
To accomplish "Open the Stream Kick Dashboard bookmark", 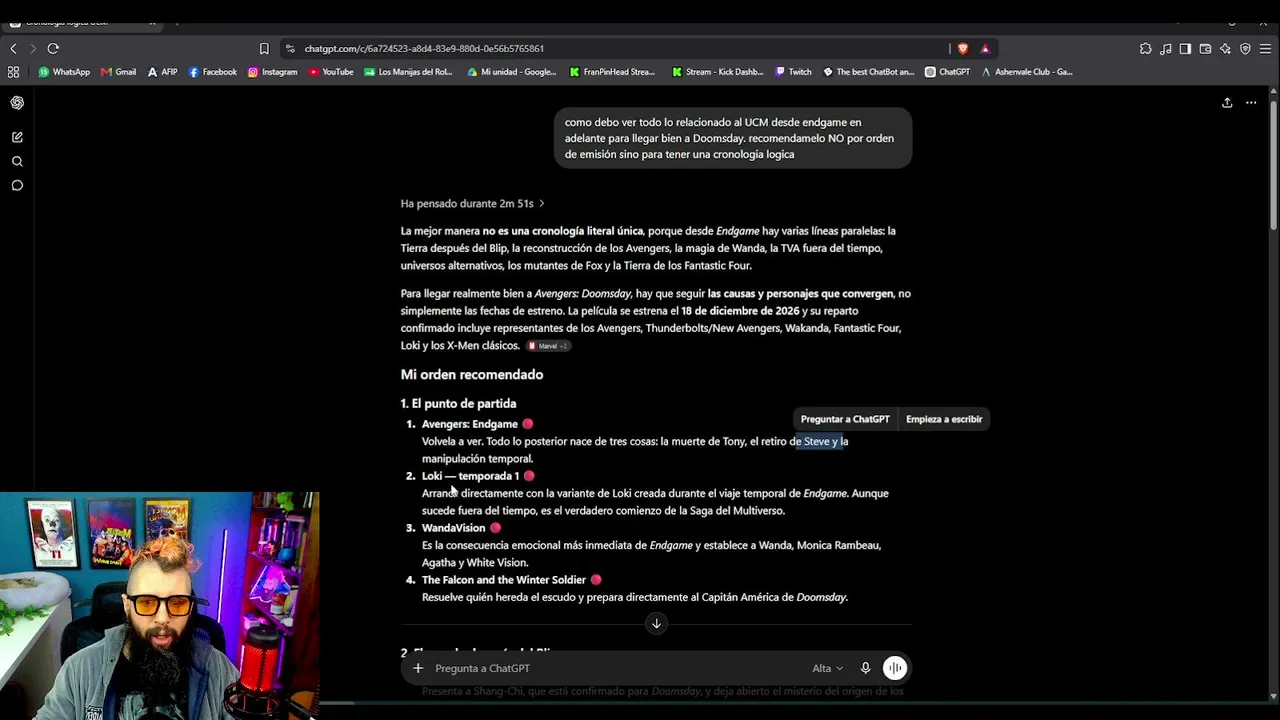I will (x=717, y=72).
